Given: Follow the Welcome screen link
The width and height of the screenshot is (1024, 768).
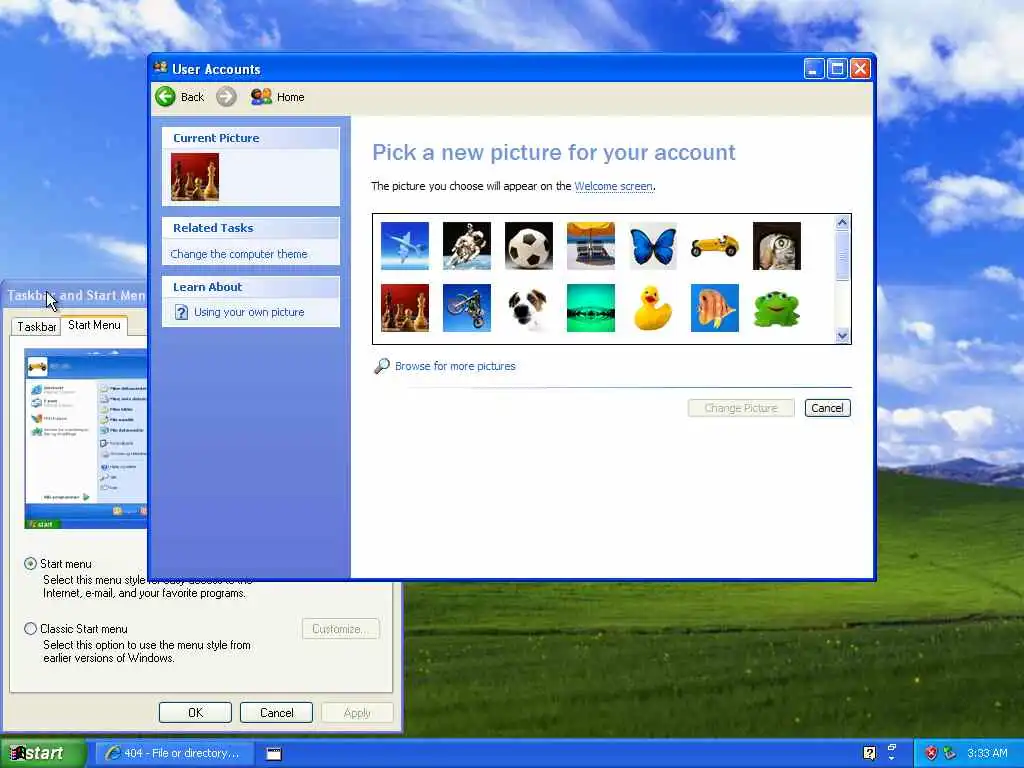Looking at the screenshot, I should coord(613,186).
